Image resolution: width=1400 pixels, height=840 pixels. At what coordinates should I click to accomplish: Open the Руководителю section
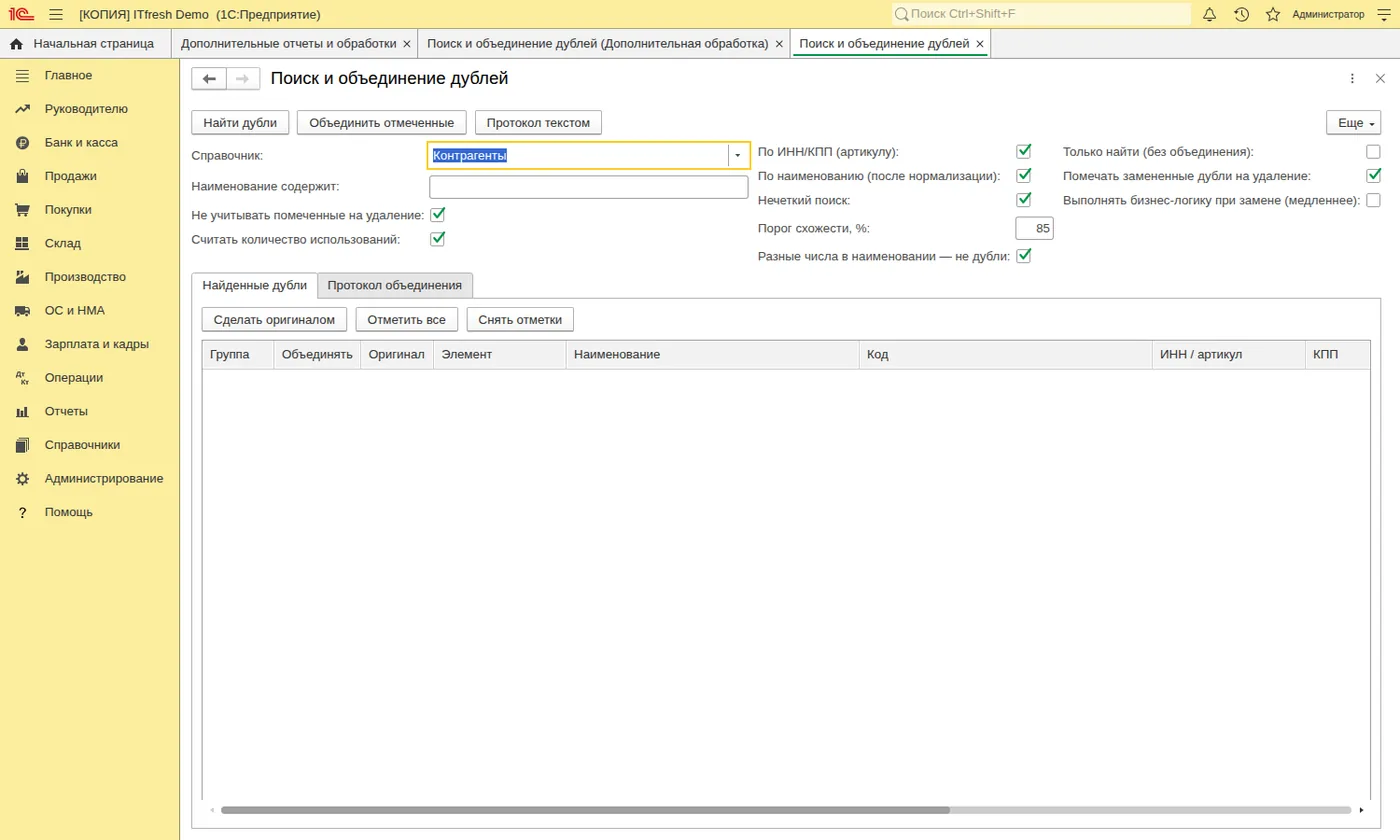[x=90, y=109]
